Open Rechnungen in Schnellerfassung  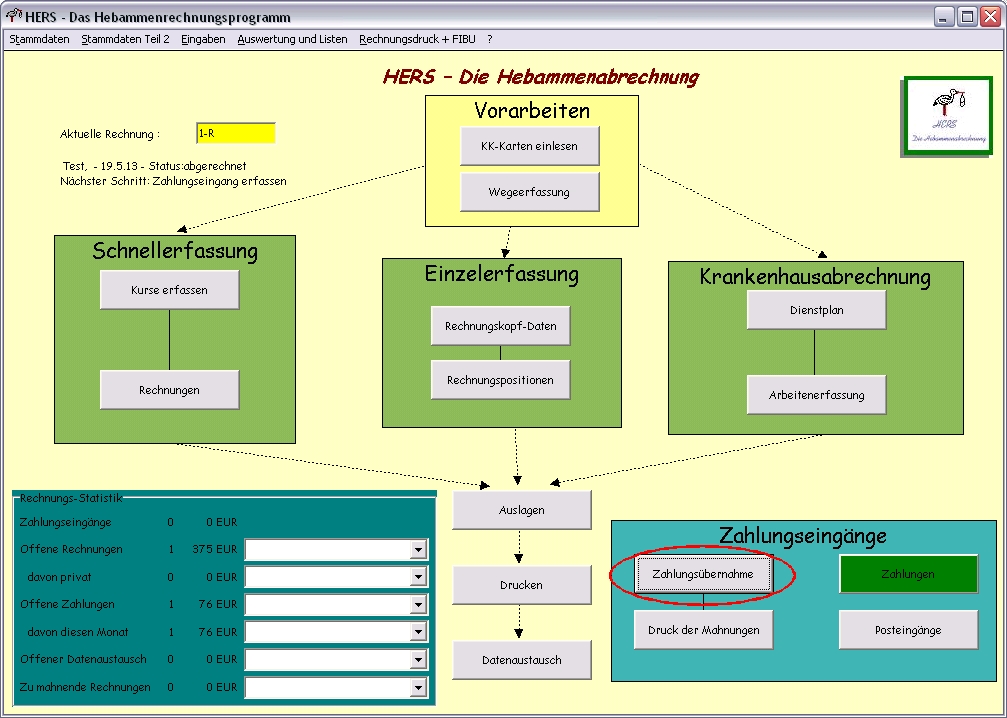coord(170,390)
